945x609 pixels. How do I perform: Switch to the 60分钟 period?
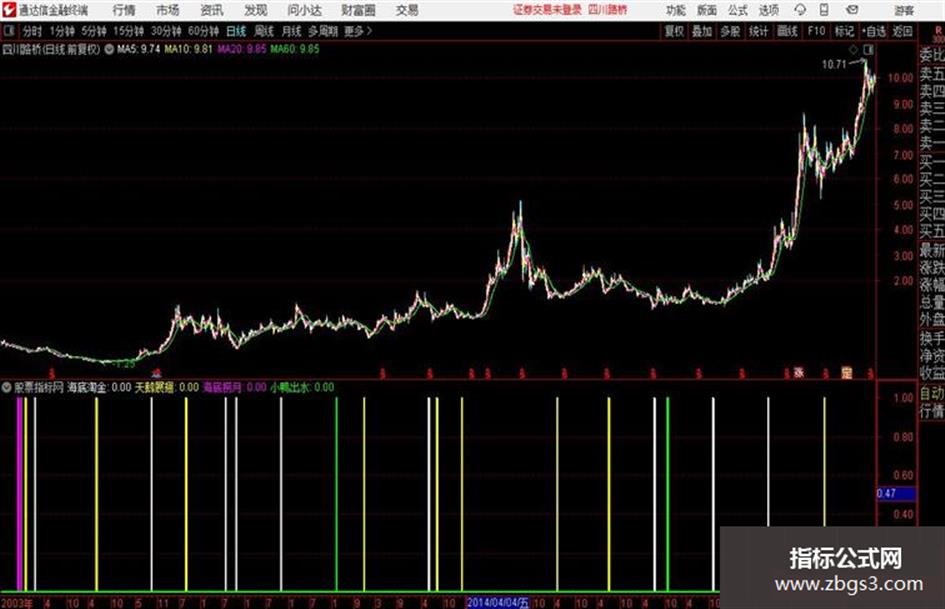(204, 31)
